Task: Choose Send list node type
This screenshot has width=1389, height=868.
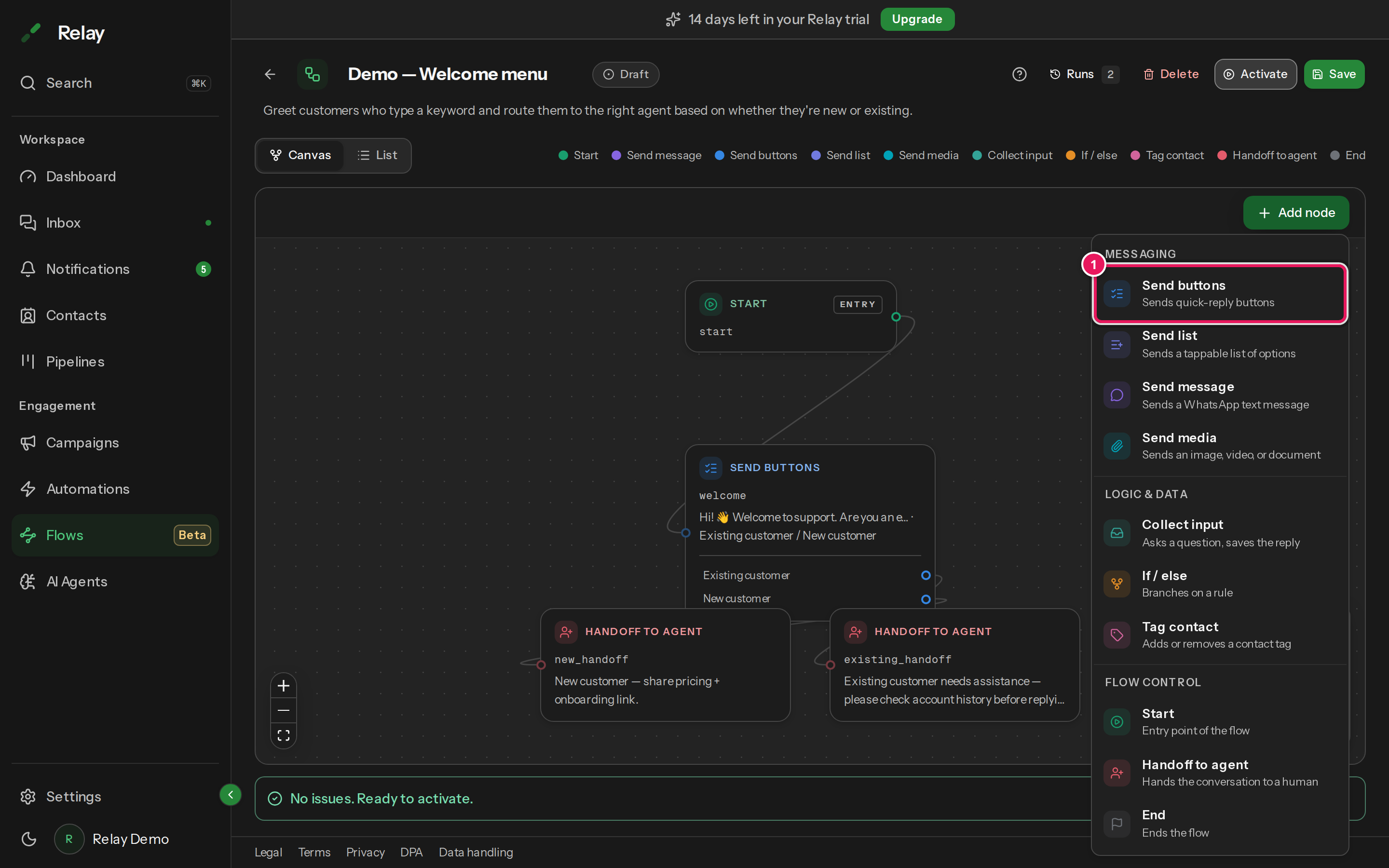Action: point(1220,344)
